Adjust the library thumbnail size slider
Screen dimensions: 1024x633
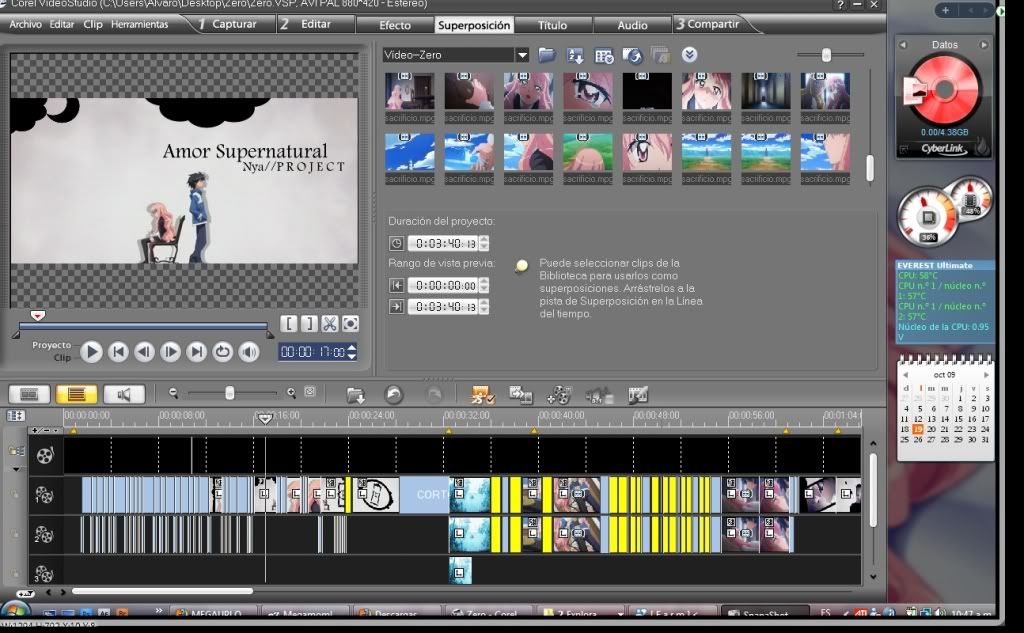[826, 55]
